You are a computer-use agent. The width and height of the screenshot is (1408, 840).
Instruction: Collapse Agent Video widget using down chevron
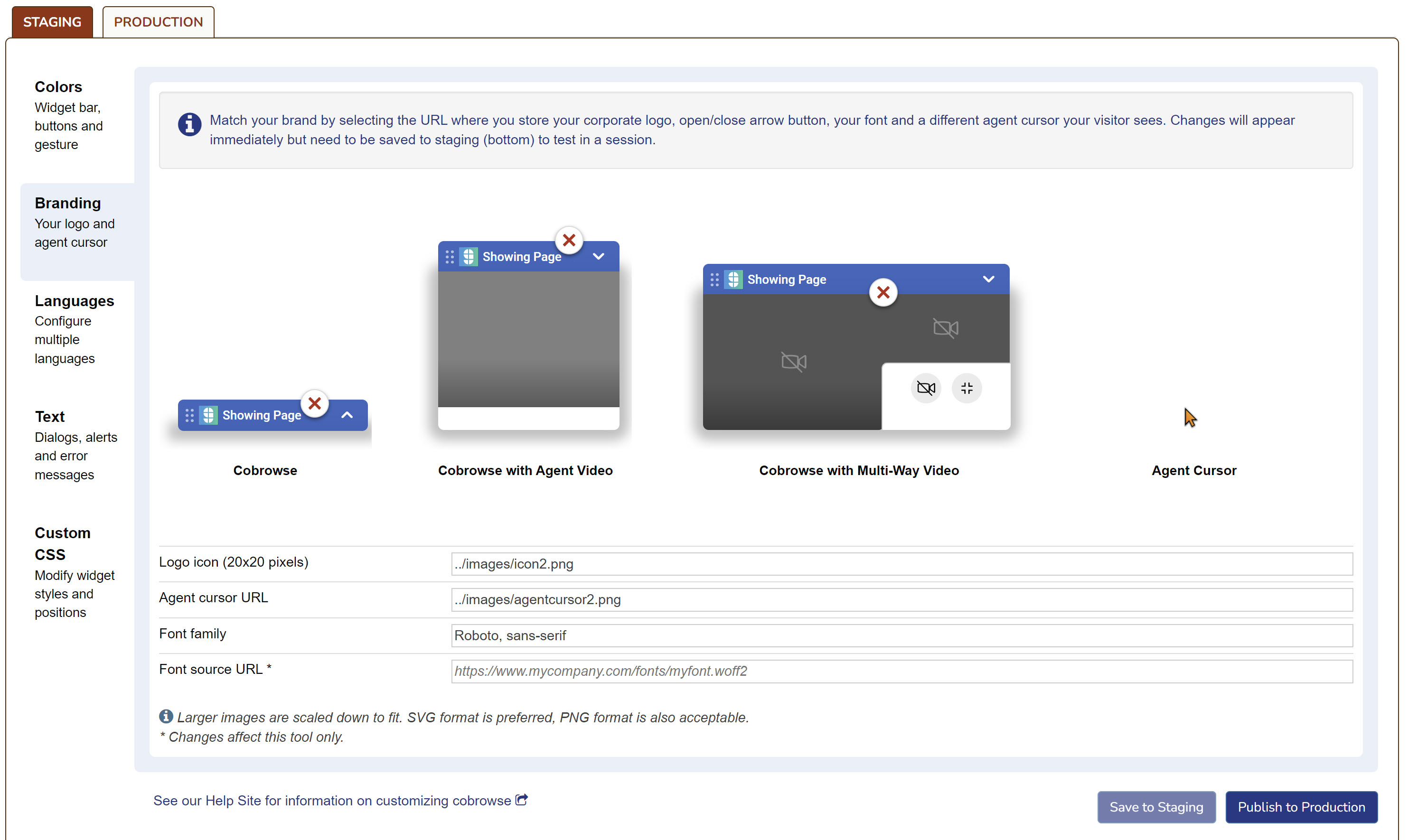pyautogui.click(x=599, y=256)
